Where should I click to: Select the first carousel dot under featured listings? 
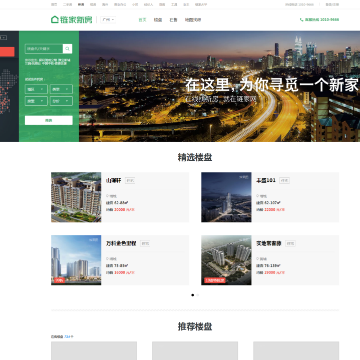192,295
